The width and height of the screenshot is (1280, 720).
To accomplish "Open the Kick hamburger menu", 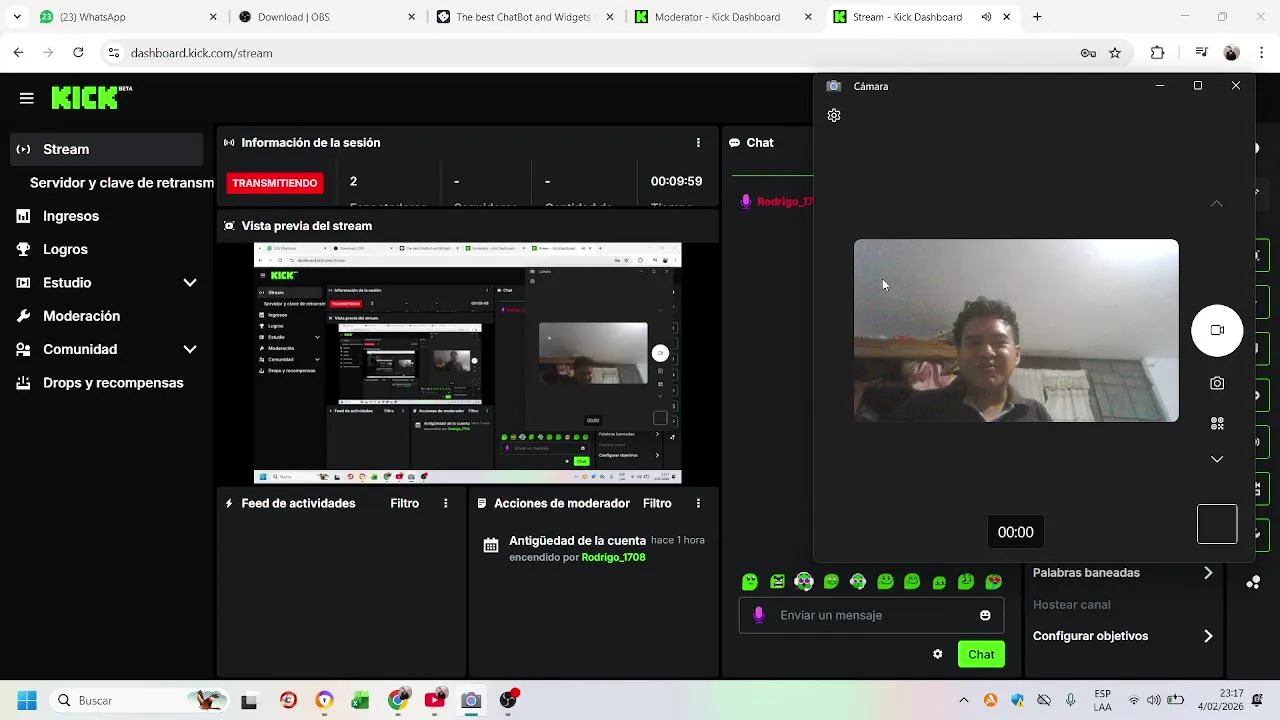I will (x=27, y=98).
